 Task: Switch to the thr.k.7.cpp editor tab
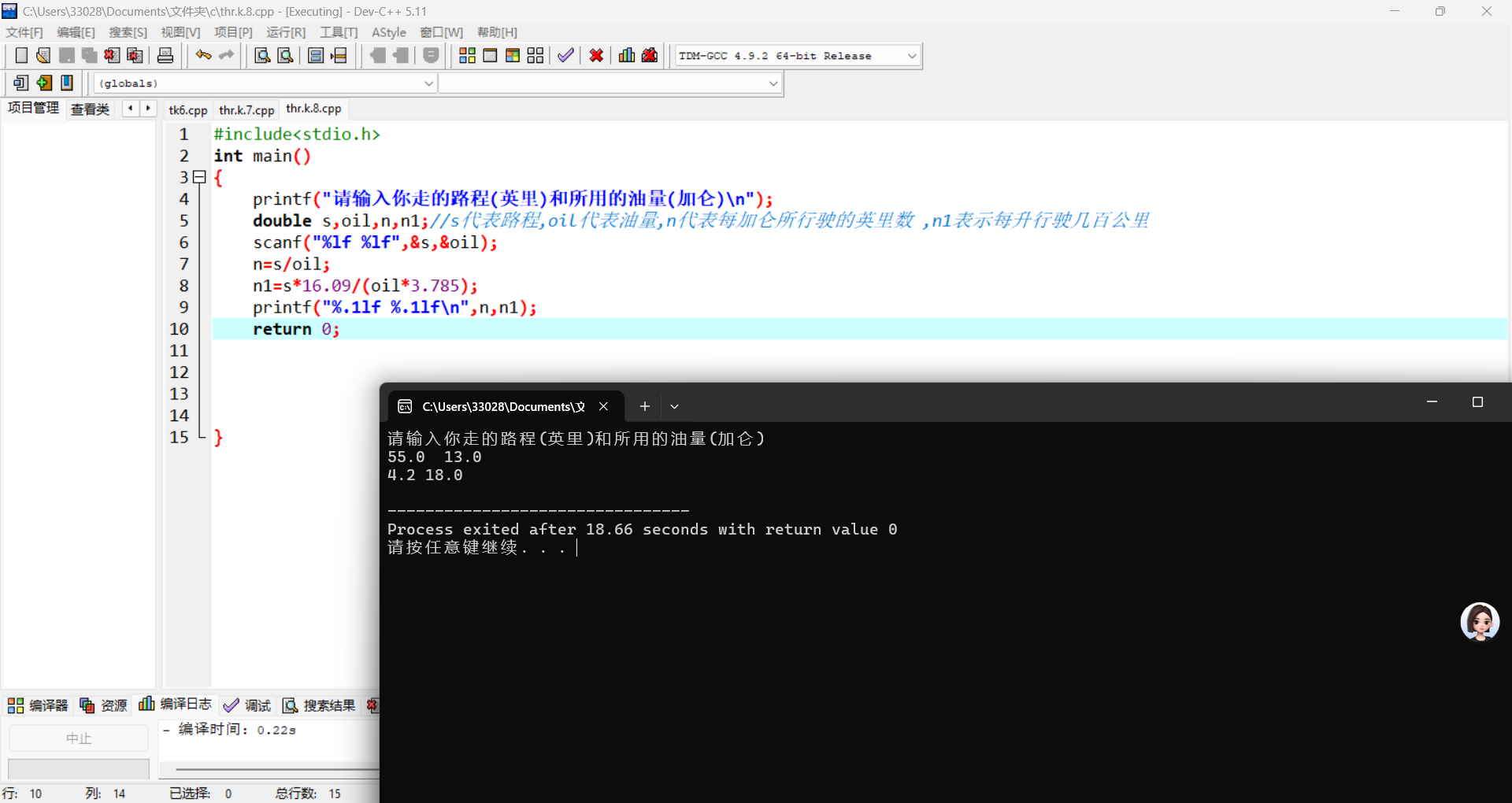(x=246, y=110)
